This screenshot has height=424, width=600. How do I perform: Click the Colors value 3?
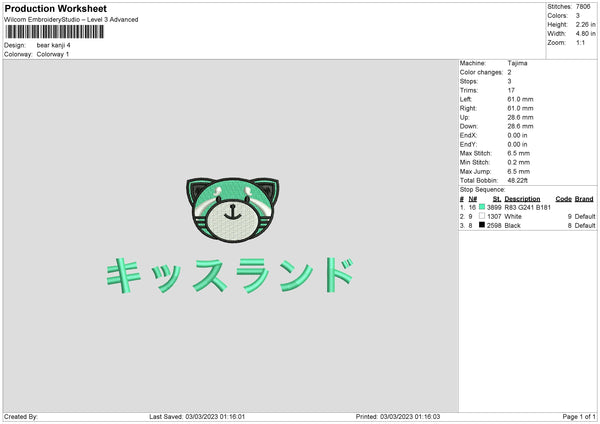click(x=577, y=16)
